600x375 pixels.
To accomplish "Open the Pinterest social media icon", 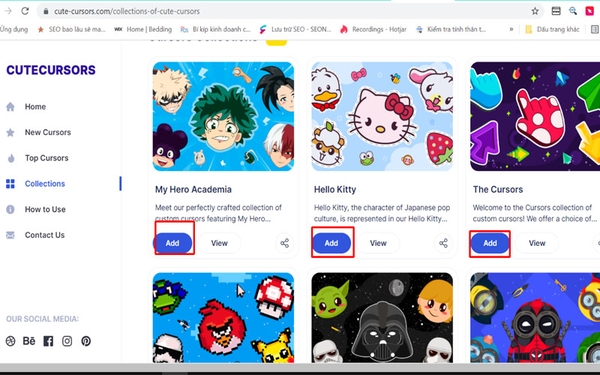I will click(x=86, y=341).
